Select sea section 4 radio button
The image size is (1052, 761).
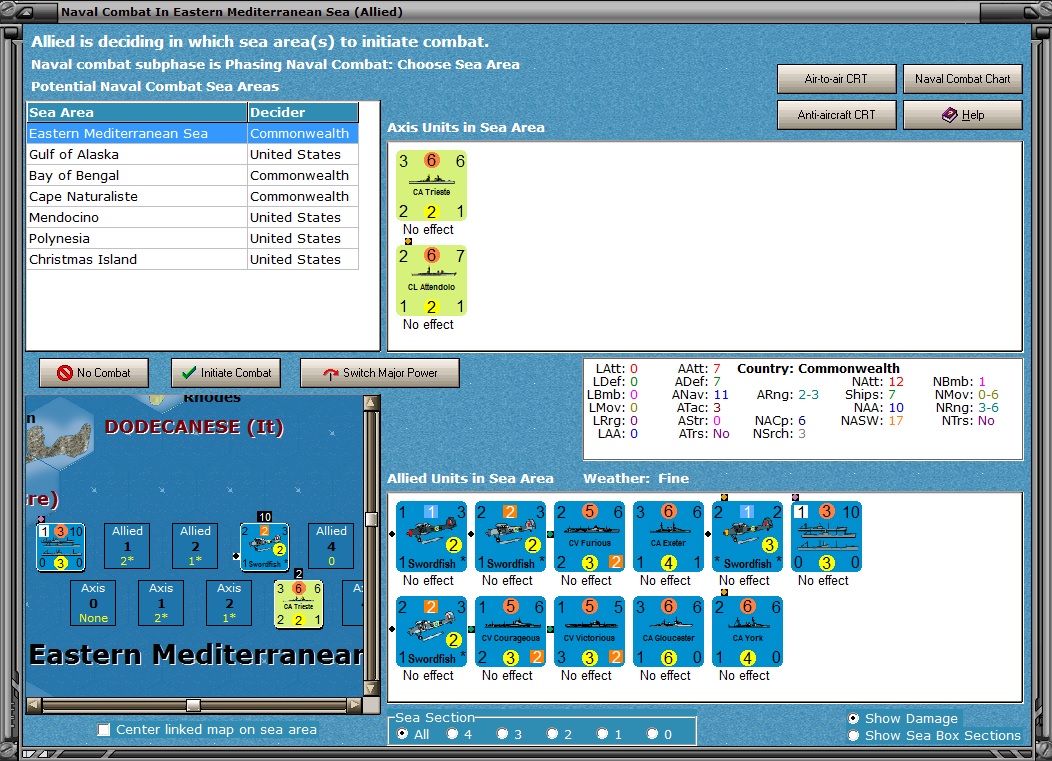[x=452, y=734]
